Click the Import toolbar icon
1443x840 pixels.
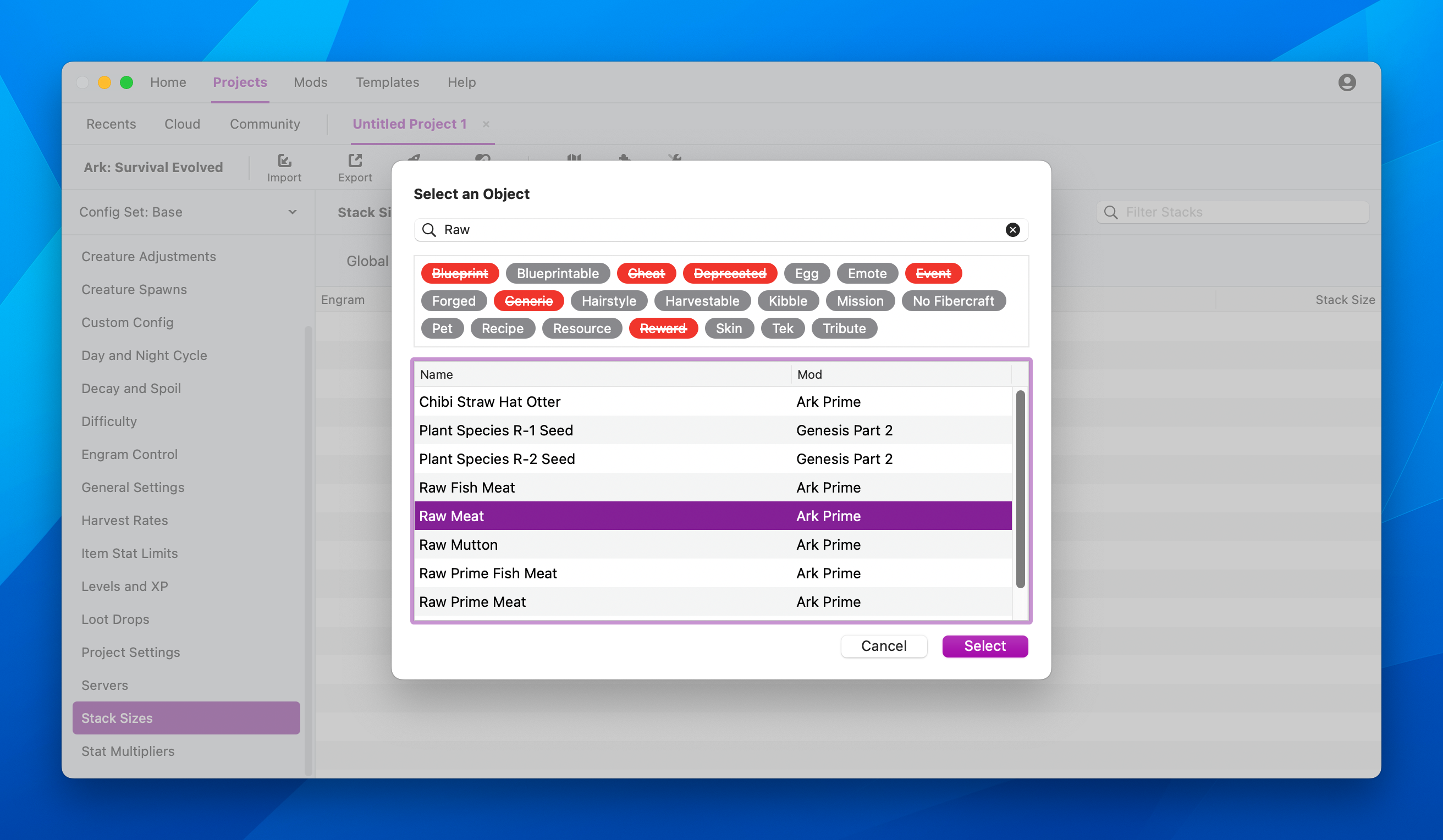pyautogui.click(x=284, y=161)
